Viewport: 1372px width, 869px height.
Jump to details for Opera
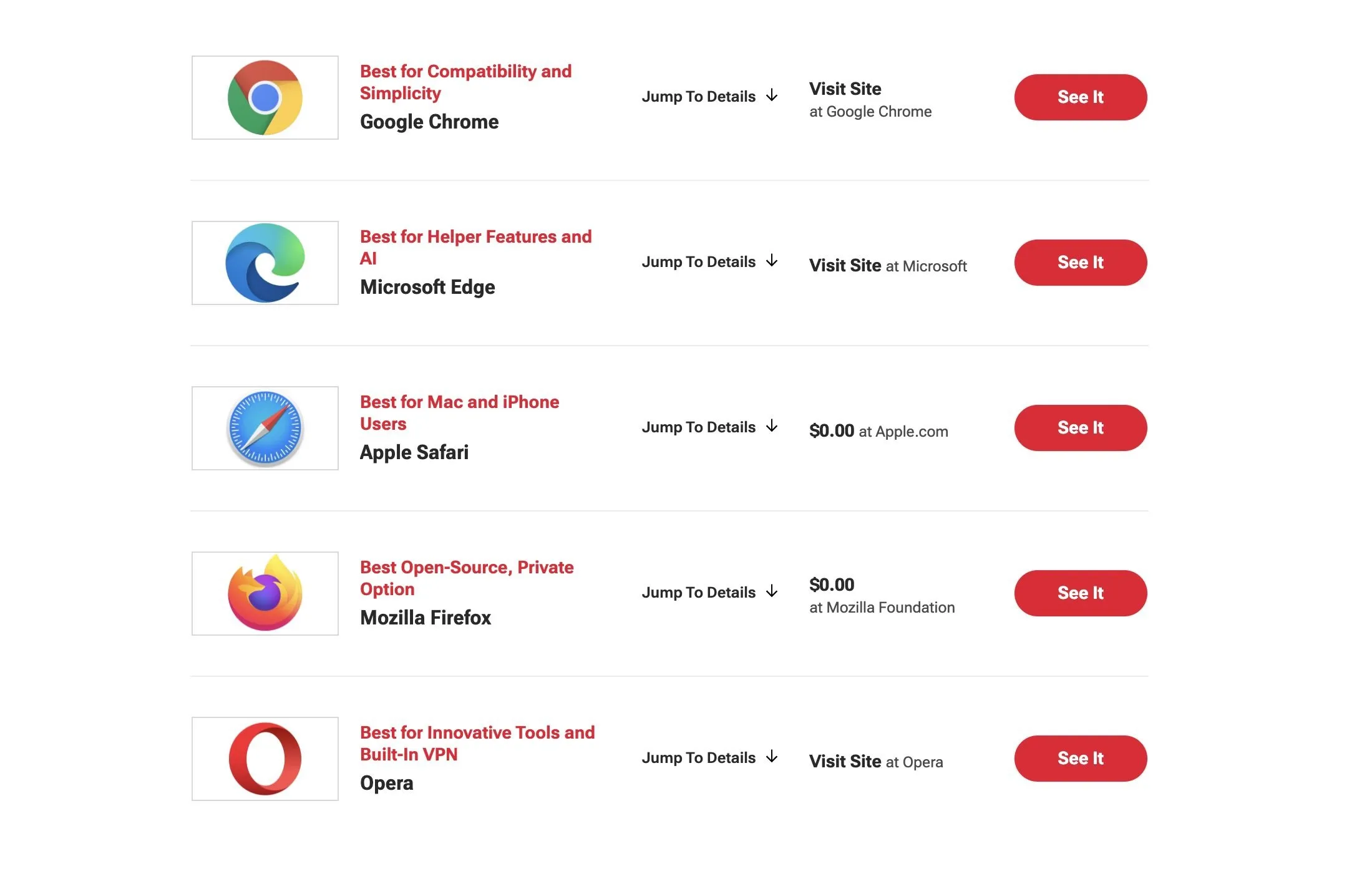(709, 758)
